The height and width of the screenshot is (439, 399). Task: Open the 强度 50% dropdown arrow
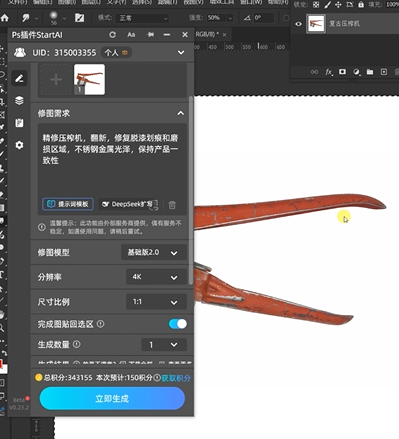tap(230, 18)
